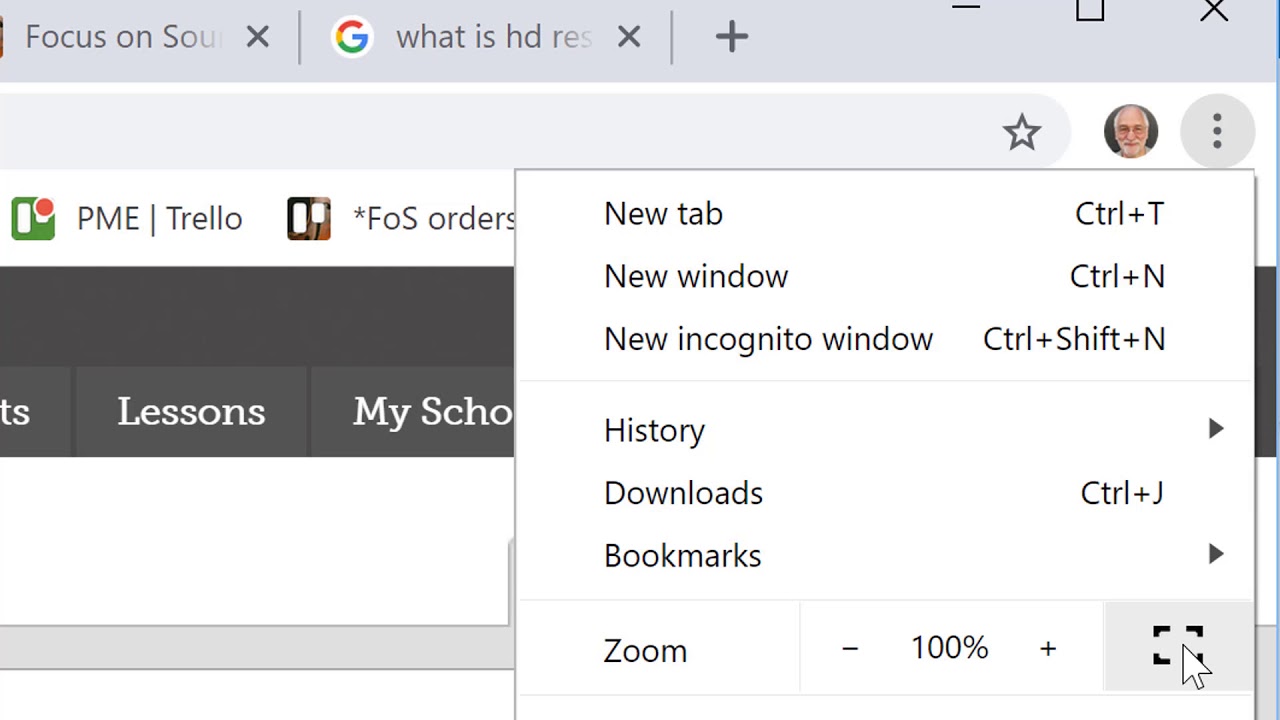
Task: Open the PME | Trello bookmark
Action: pos(127,219)
